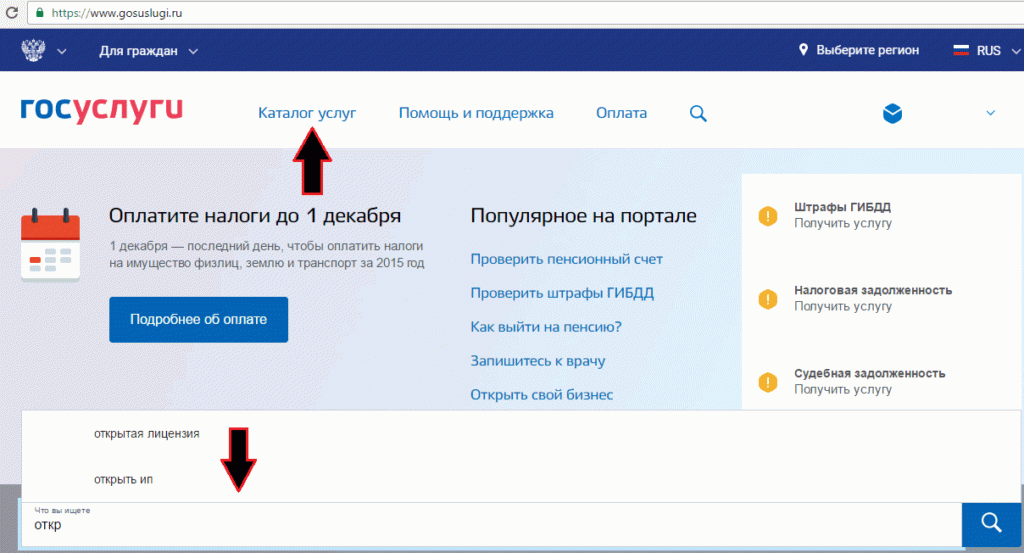Open 'Запишитесь к врачу' link
This screenshot has width=1024, height=553.
click(537, 361)
